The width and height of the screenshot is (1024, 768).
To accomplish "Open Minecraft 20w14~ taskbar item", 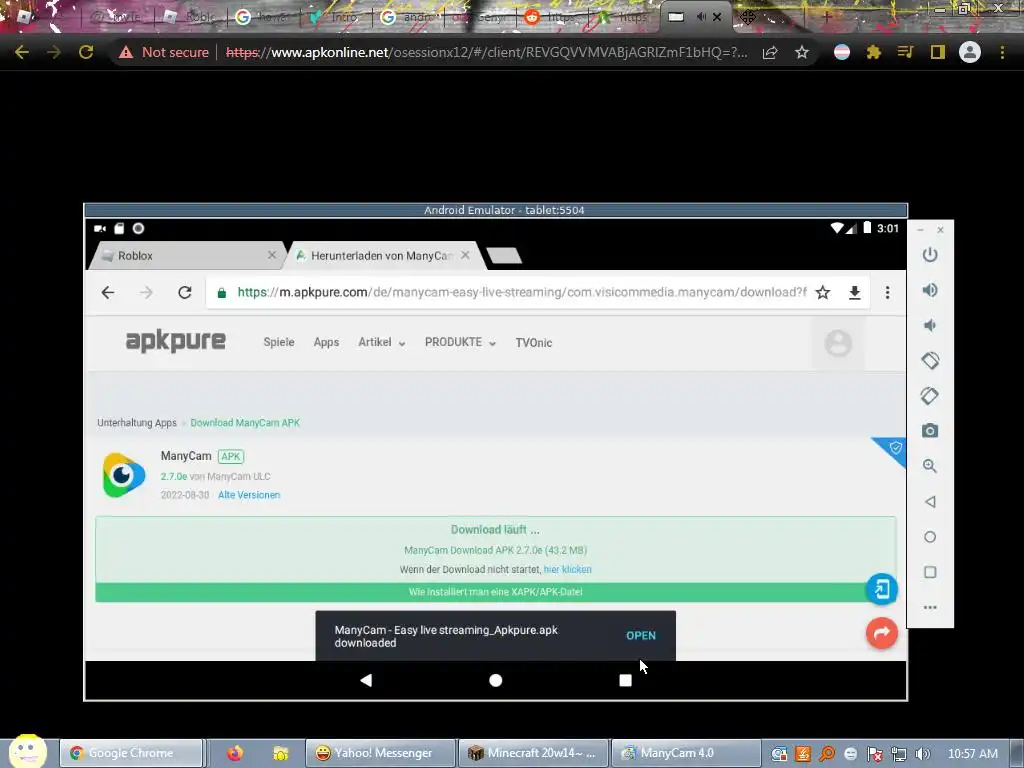I will click(x=534, y=753).
